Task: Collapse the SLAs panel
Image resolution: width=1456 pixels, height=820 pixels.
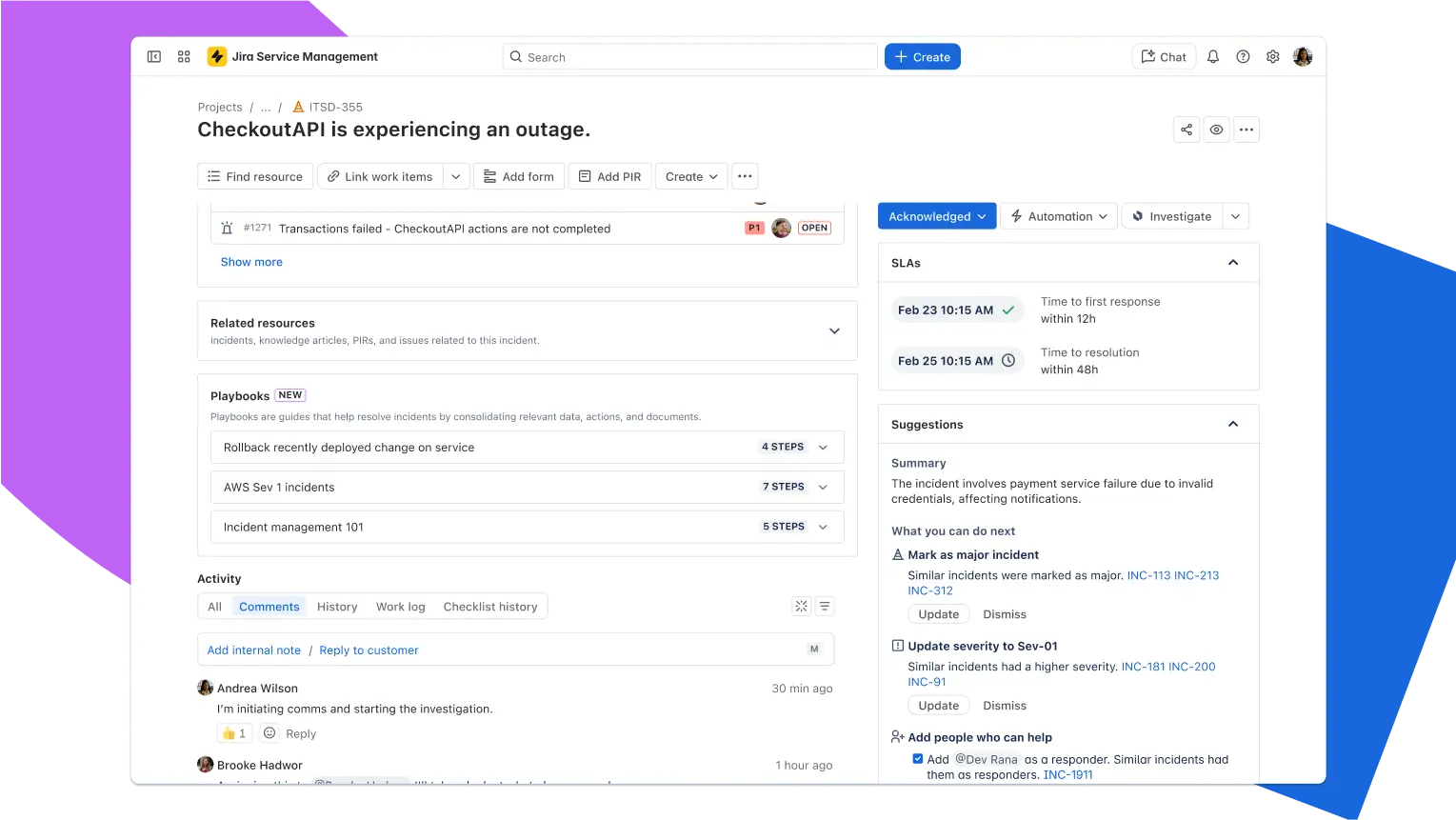Action: point(1233,263)
